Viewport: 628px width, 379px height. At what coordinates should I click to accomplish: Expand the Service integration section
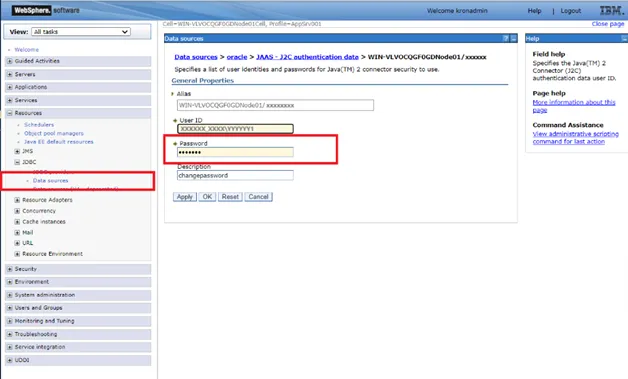tap(10, 347)
